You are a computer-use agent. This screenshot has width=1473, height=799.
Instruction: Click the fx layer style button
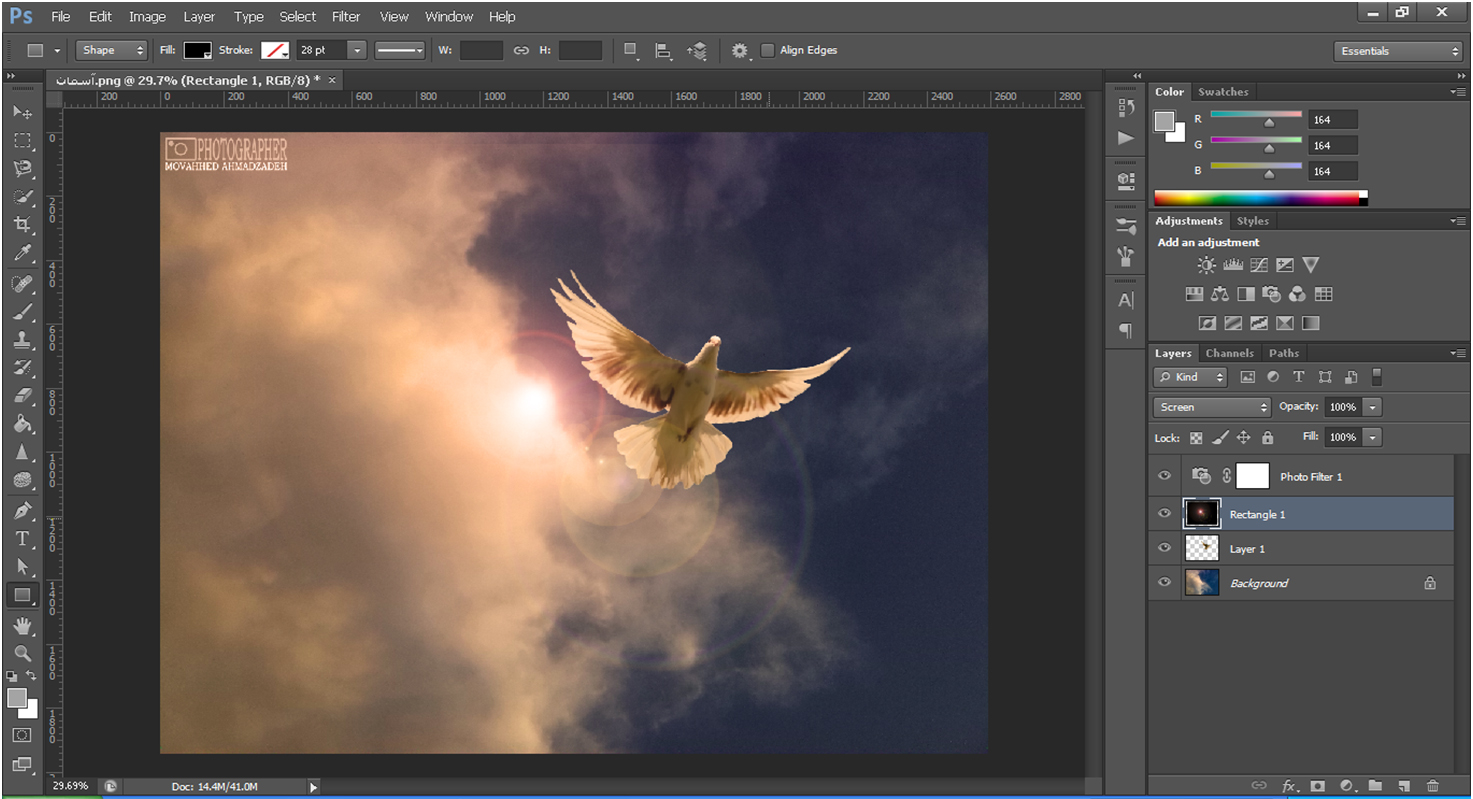point(1290,786)
